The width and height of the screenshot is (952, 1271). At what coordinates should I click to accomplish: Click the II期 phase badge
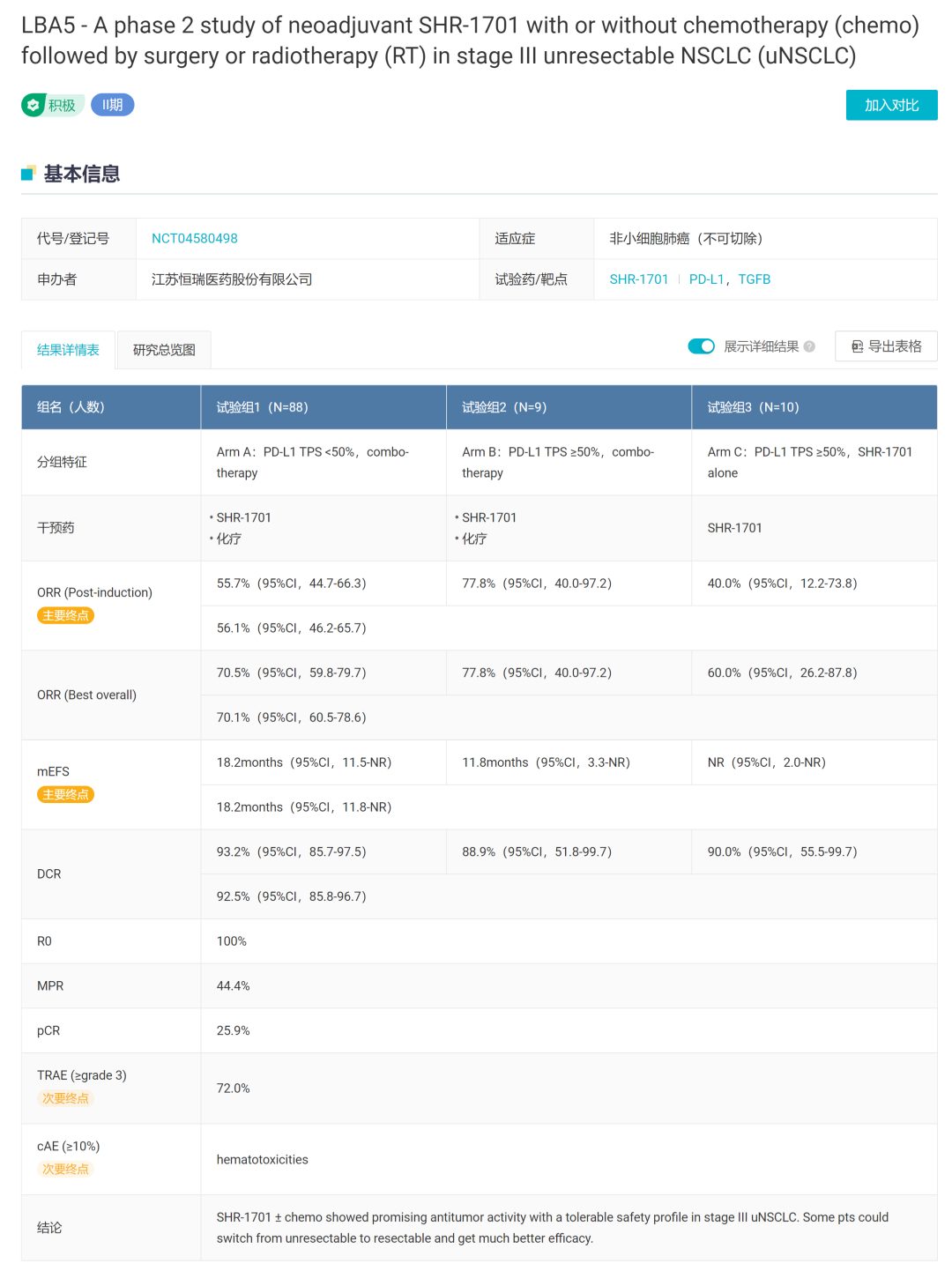pyautogui.click(x=112, y=105)
